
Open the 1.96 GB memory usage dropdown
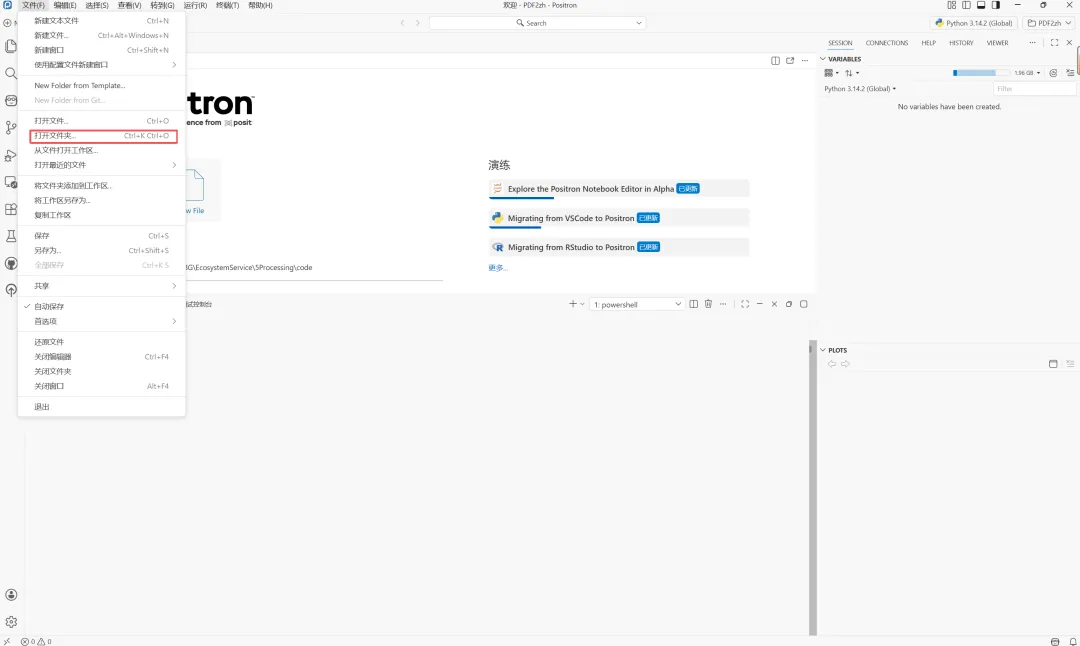click(x=1027, y=73)
